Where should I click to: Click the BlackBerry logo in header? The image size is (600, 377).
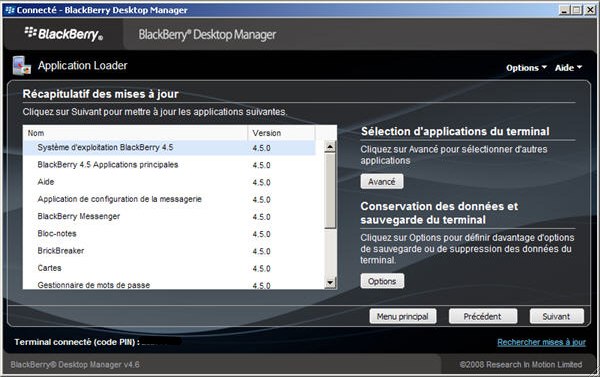click(x=64, y=34)
